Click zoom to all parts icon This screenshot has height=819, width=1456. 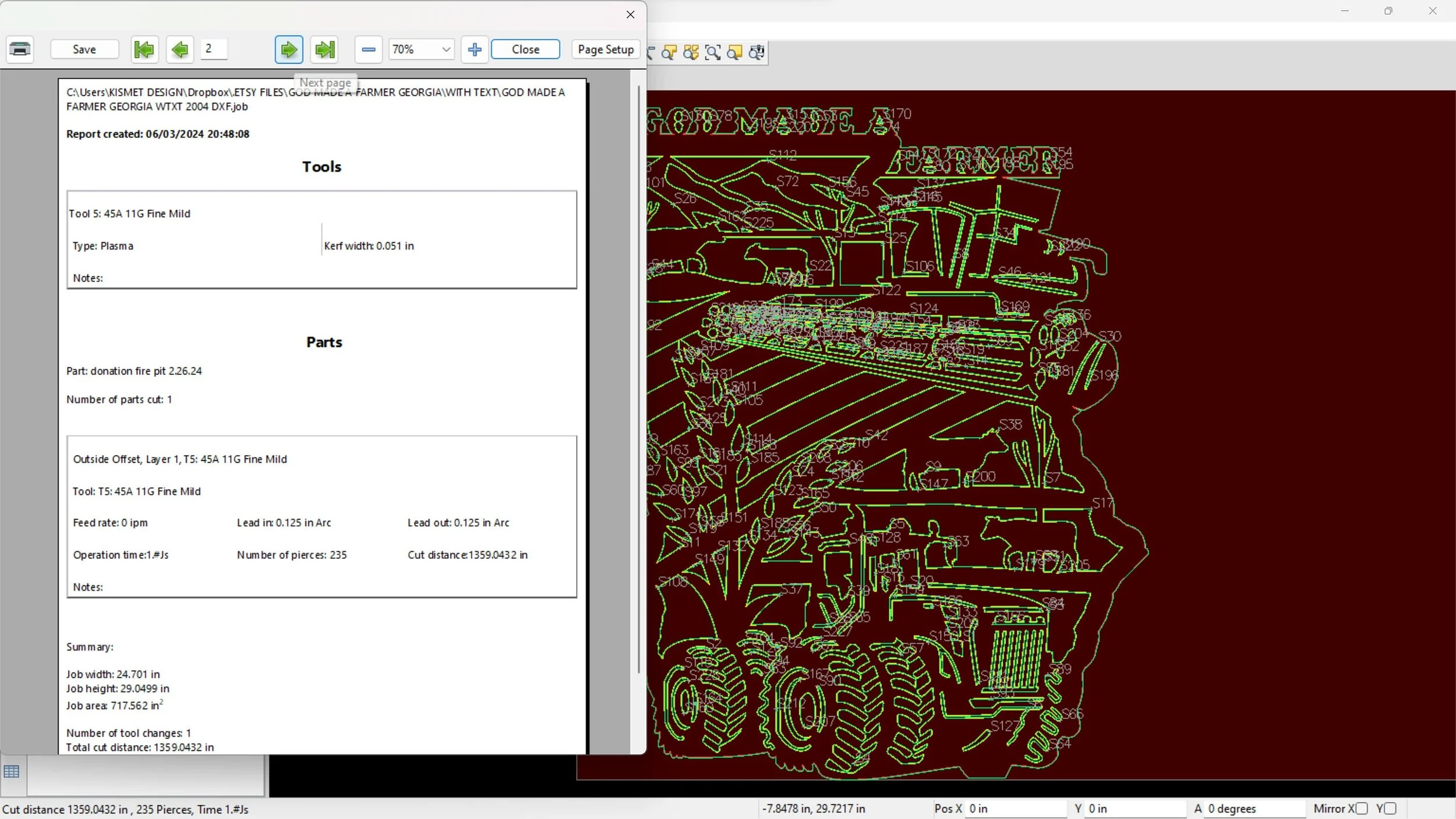pos(691,53)
